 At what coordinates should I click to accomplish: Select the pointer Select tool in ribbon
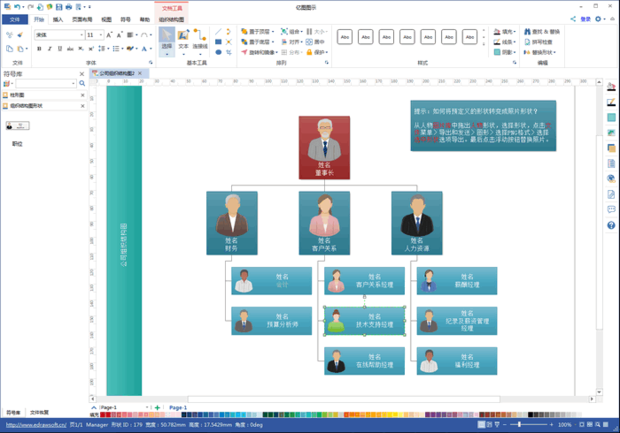(167, 41)
